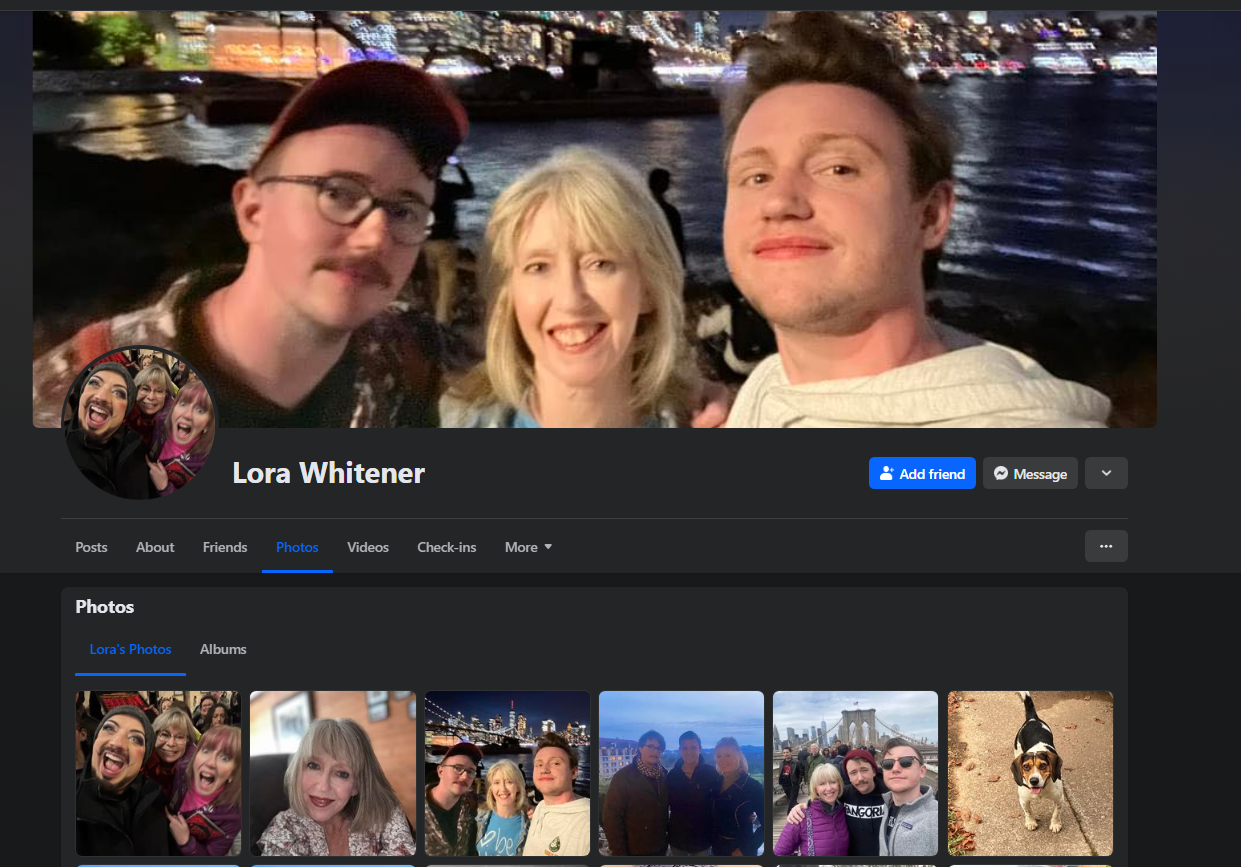This screenshot has width=1241, height=867.
Task: Open the Videos tab
Action: (368, 547)
